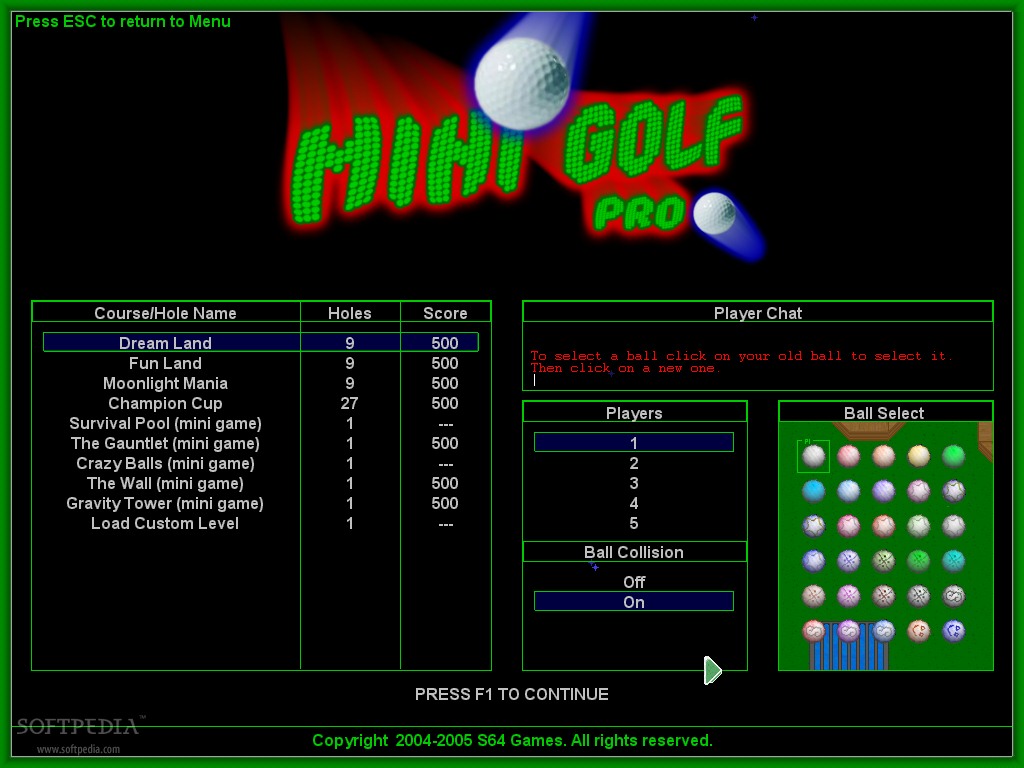Choose the dark blue ball with shapes pattern
The image size is (1024, 768).
(953, 631)
